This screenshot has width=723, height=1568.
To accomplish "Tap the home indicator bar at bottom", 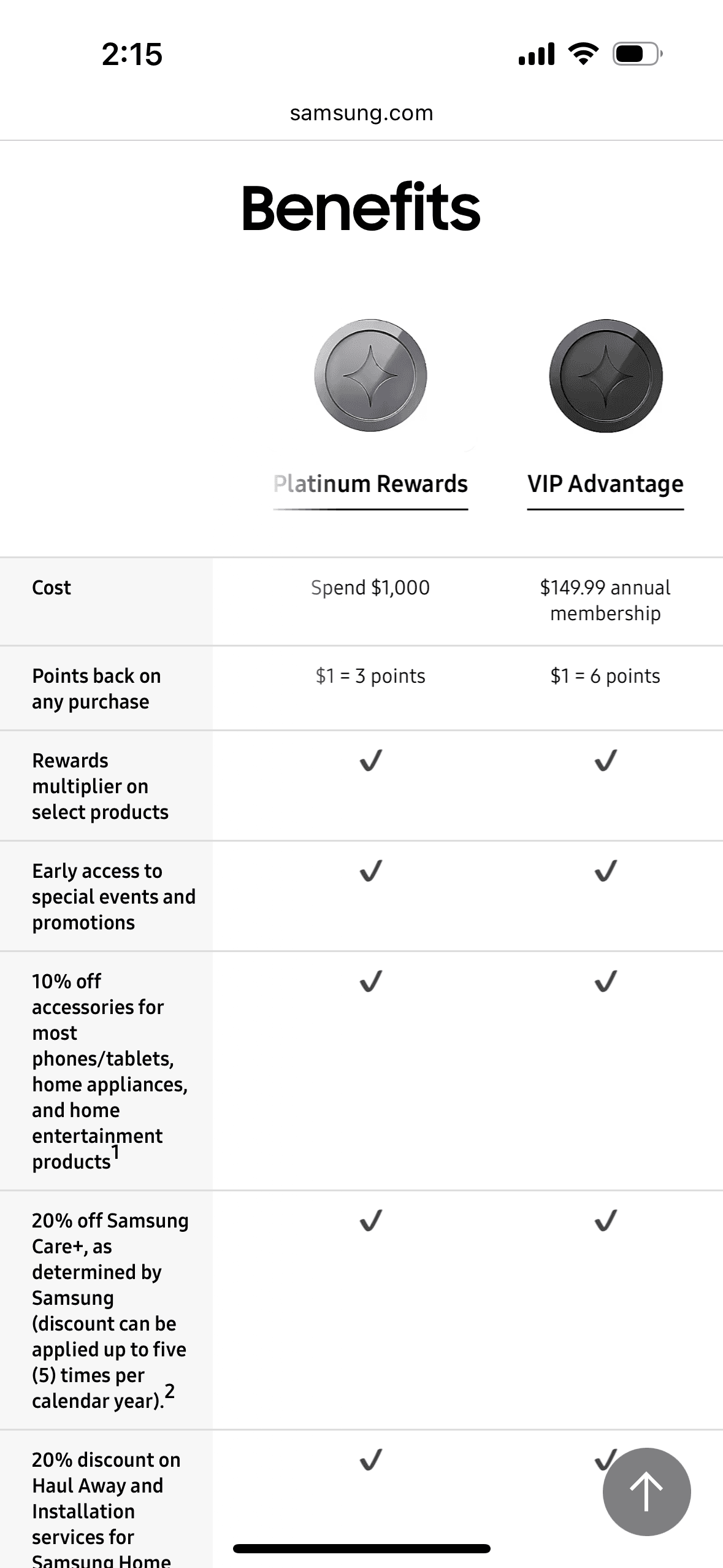I will pyautogui.click(x=361, y=1548).
